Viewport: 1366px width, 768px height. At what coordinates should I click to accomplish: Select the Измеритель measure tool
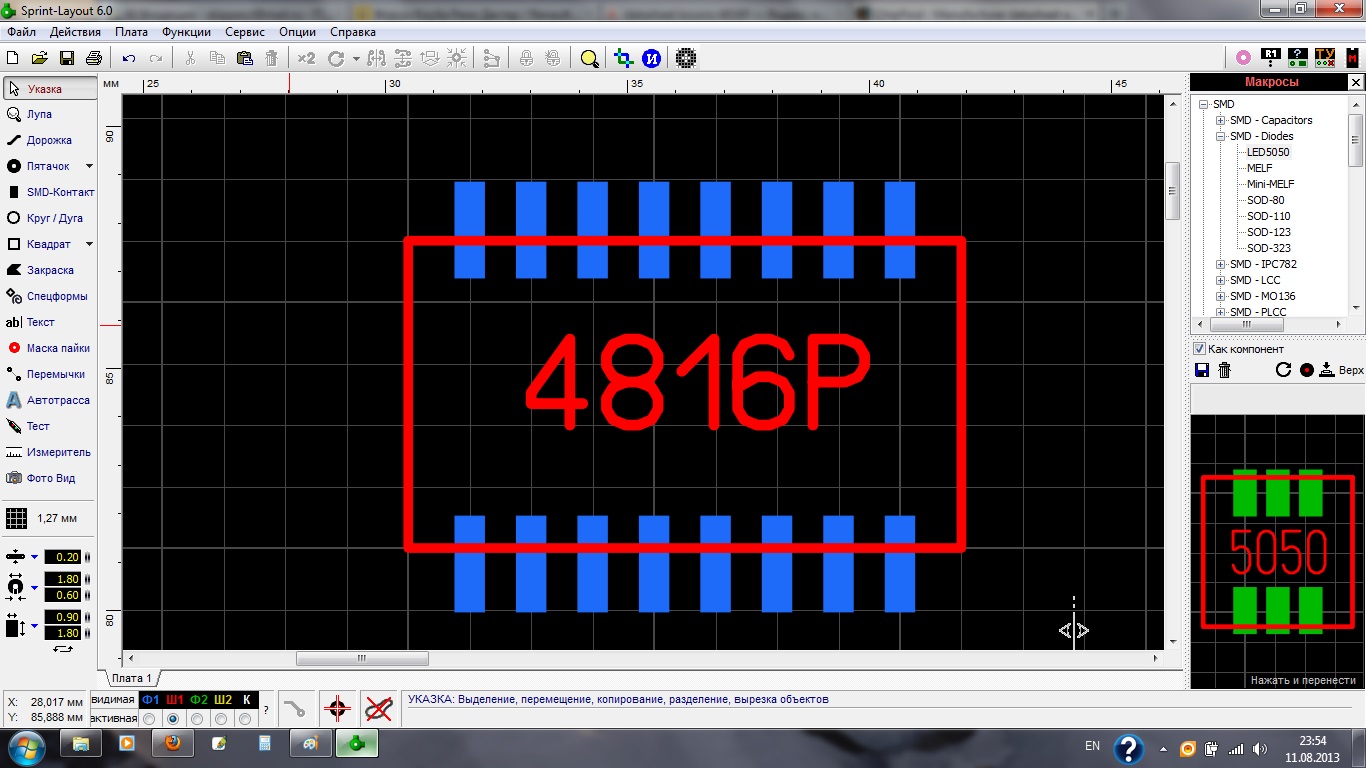57,452
